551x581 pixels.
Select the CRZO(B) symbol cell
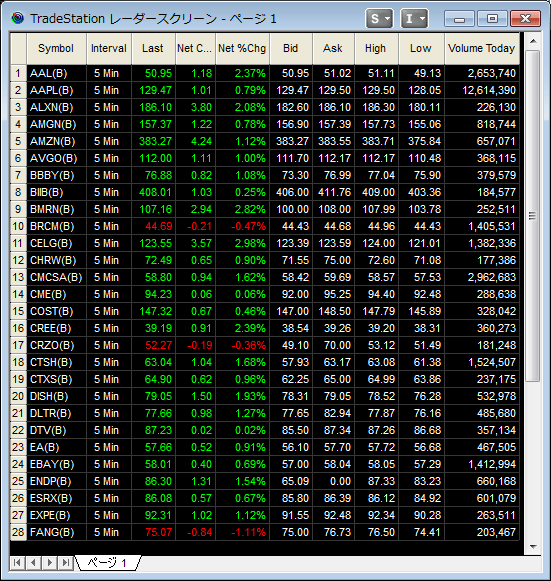[x=56, y=345]
